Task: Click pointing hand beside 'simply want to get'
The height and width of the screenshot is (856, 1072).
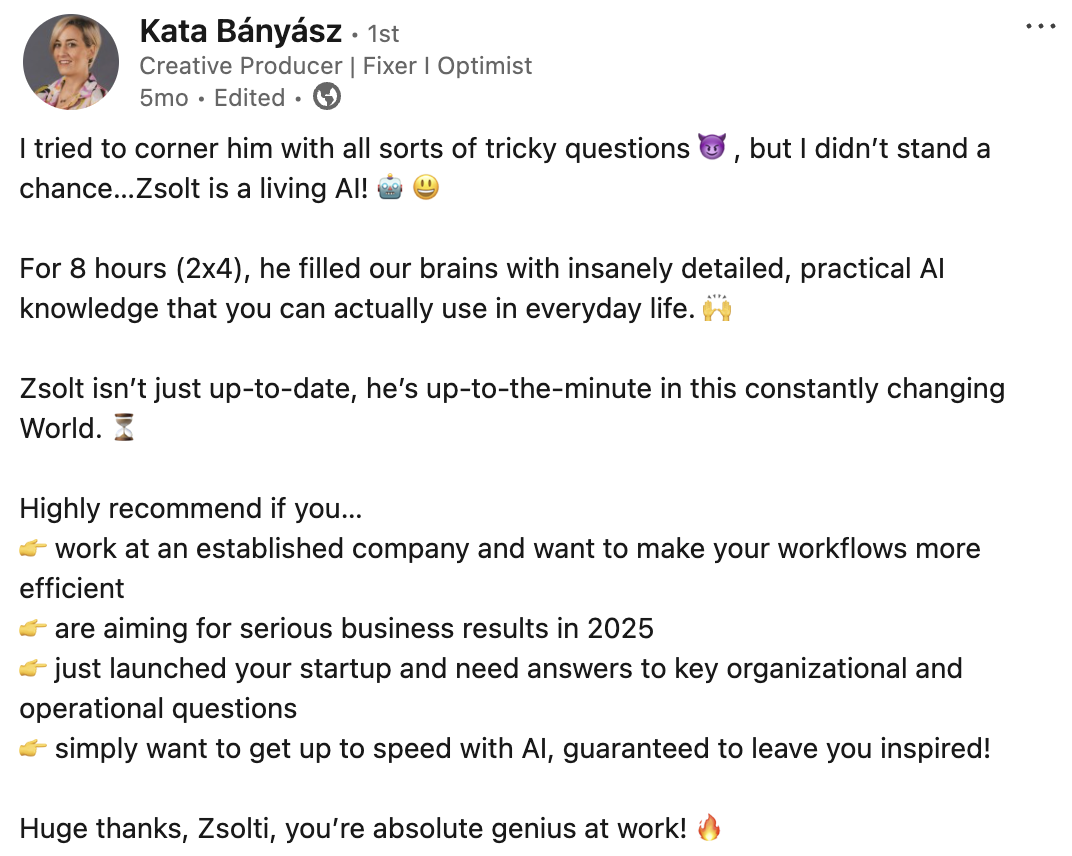Action: [x=33, y=748]
